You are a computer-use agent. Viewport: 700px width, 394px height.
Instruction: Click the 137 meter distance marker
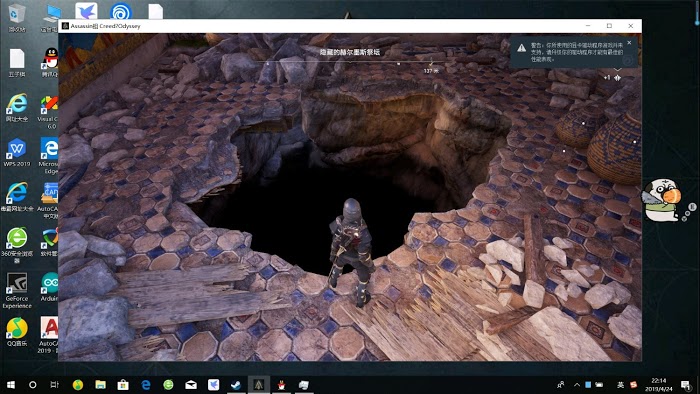tap(431, 71)
